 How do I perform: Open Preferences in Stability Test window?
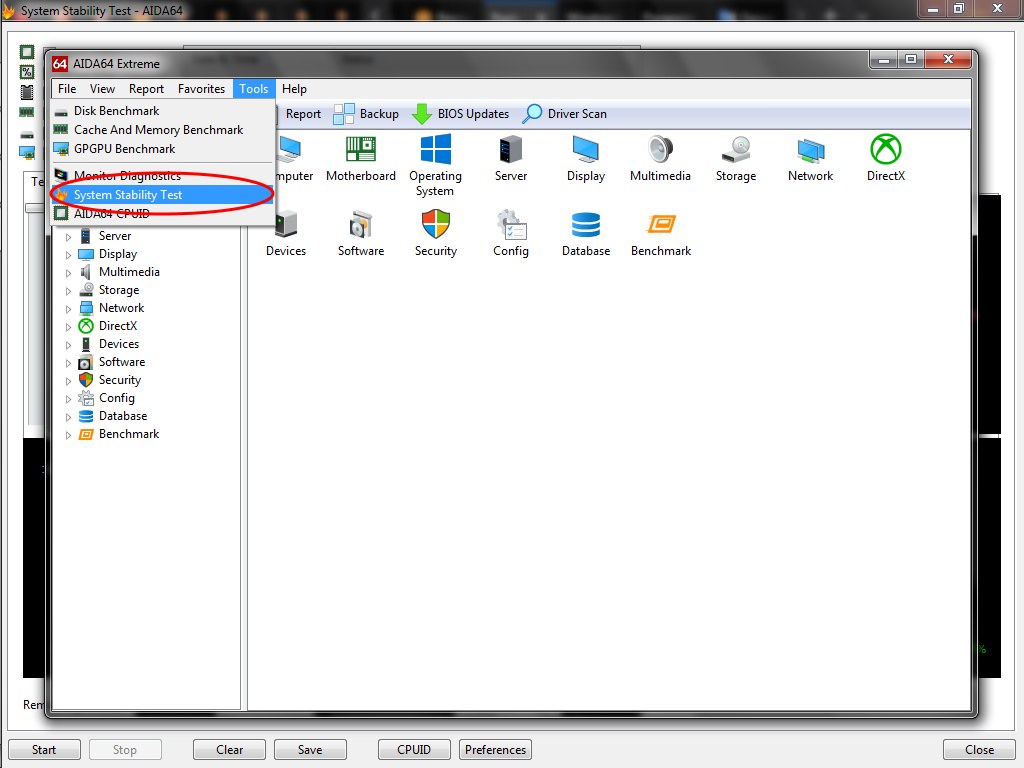(x=495, y=750)
